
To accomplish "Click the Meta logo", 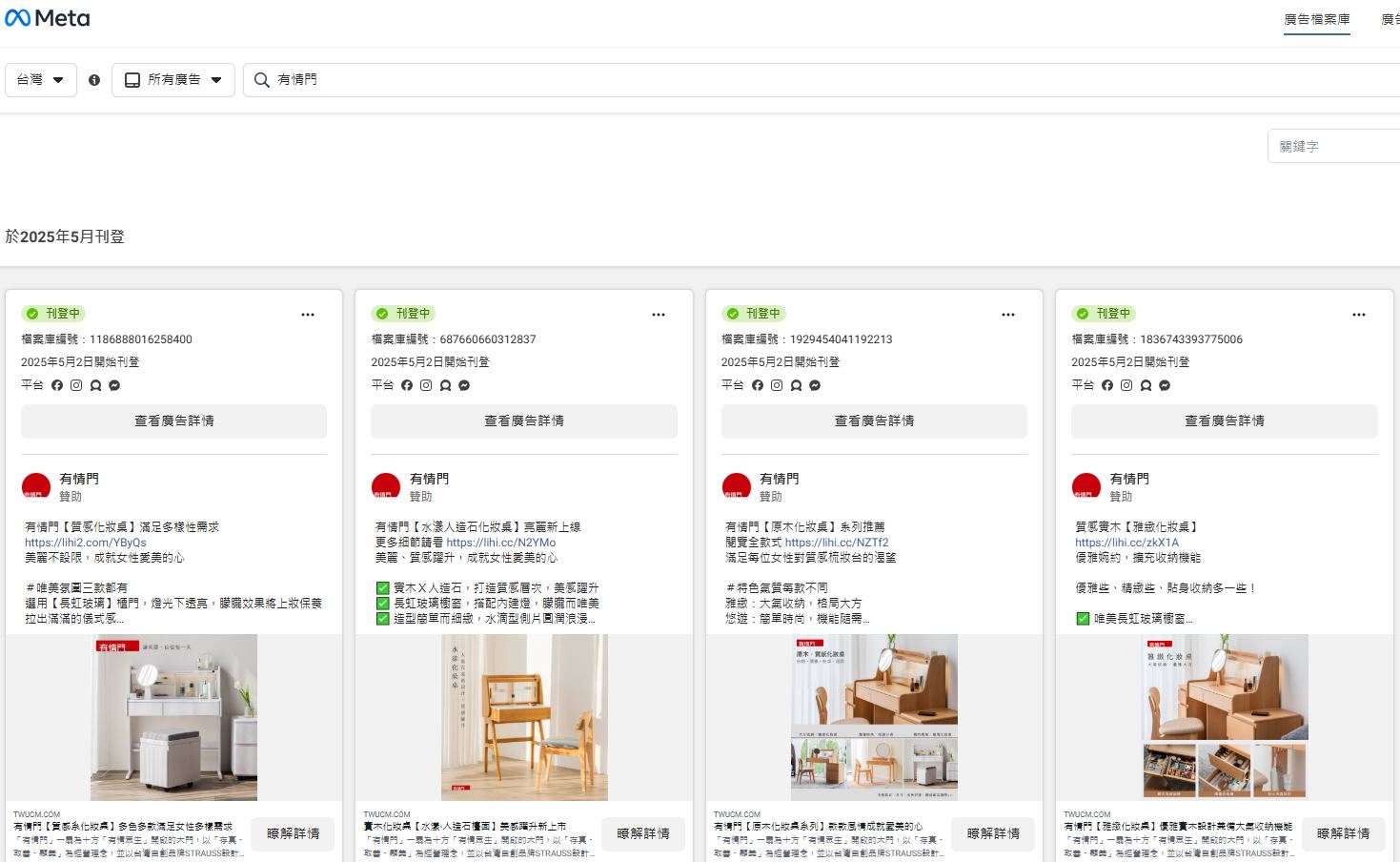I will 47,18.
